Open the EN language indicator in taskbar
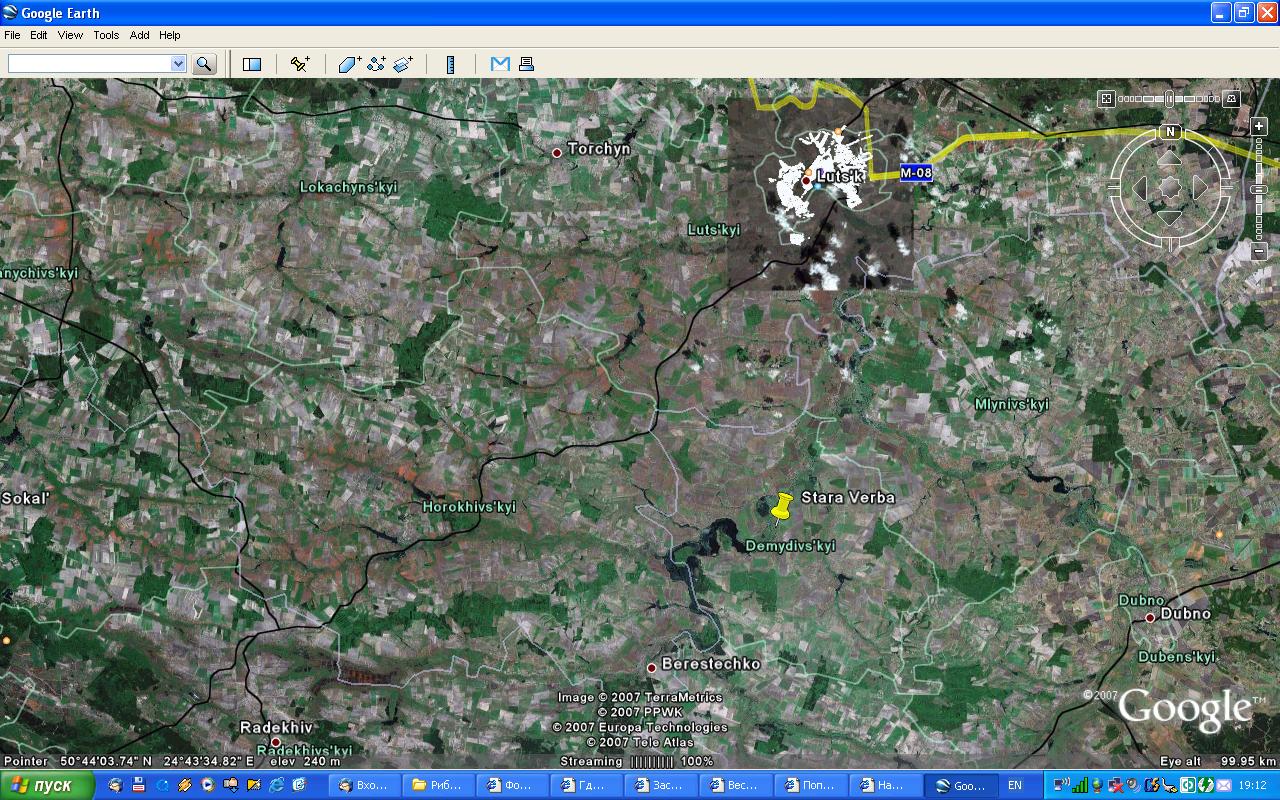This screenshot has height=800, width=1280. (x=1015, y=786)
